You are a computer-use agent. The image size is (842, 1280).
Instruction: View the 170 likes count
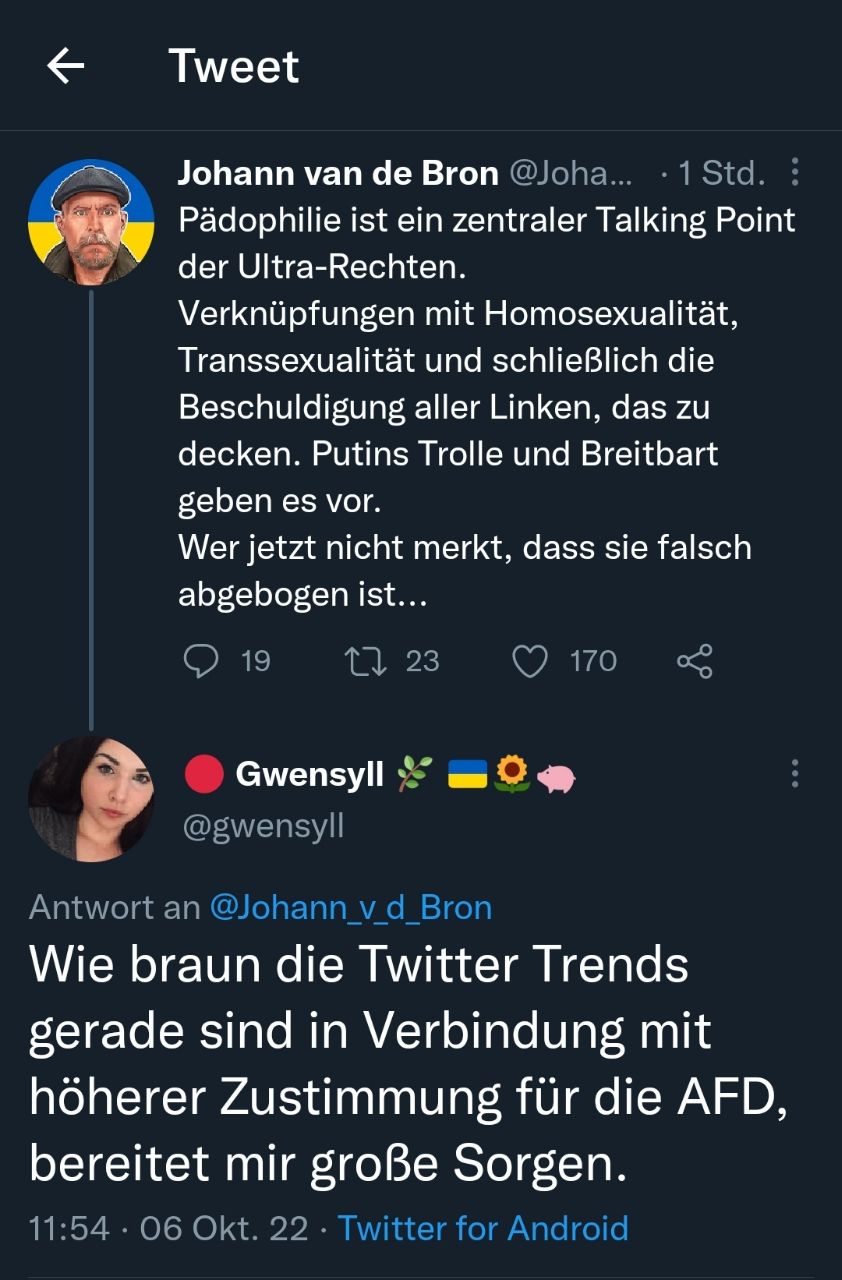coord(593,661)
